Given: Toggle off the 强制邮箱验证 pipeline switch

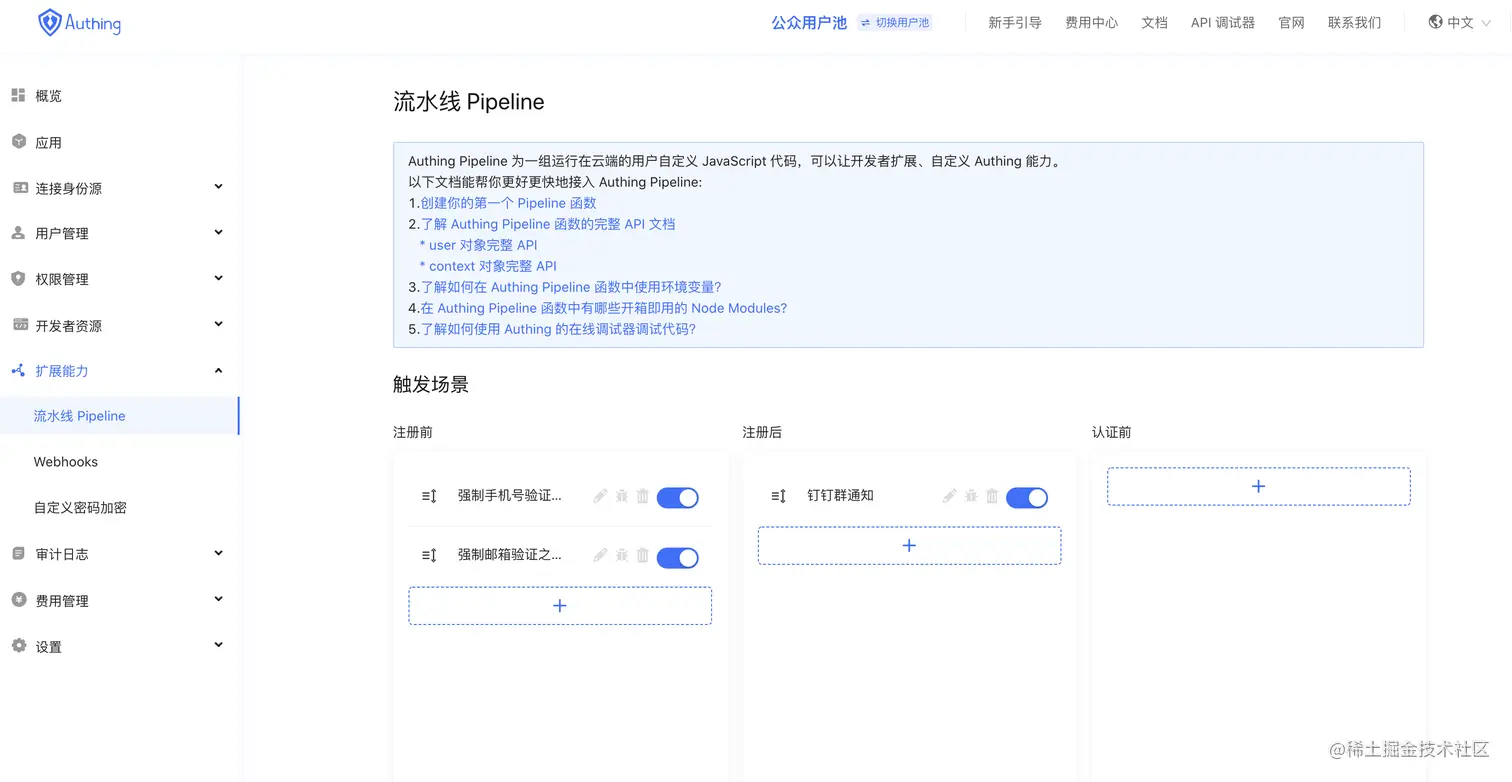Looking at the screenshot, I should [677, 557].
